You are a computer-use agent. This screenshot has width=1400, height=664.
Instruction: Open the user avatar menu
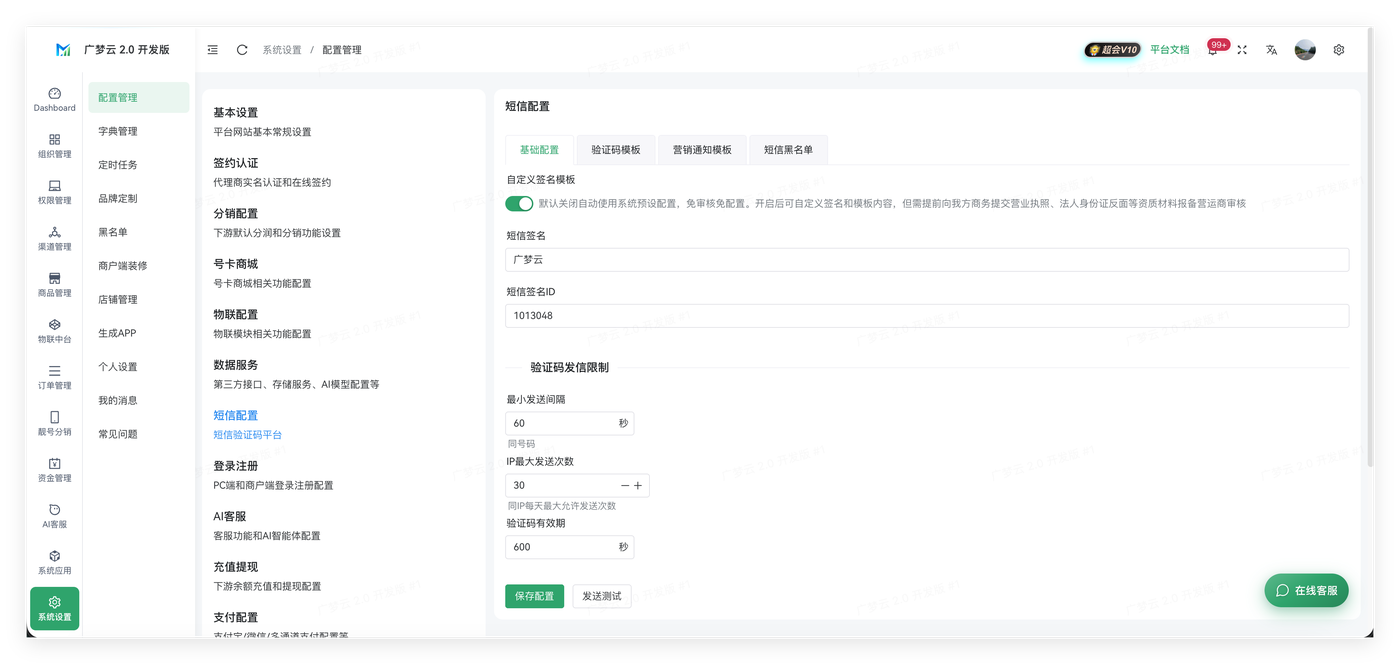pyautogui.click(x=1305, y=50)
